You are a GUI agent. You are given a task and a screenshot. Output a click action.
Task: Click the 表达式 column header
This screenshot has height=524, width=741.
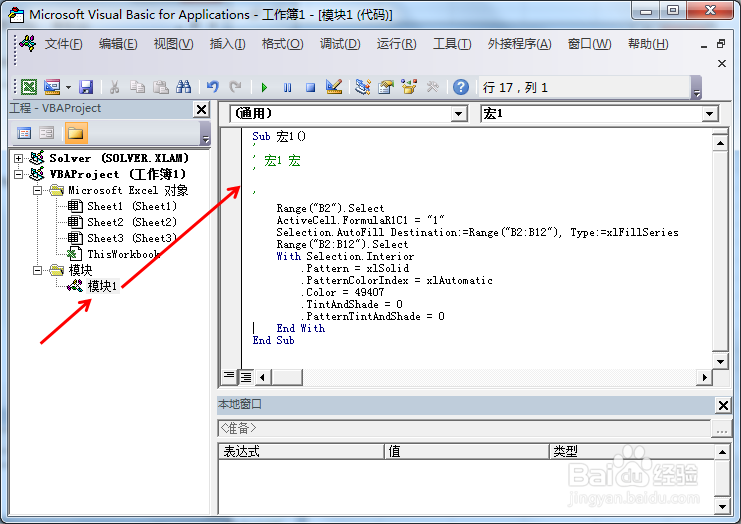[x=301, y=451]
